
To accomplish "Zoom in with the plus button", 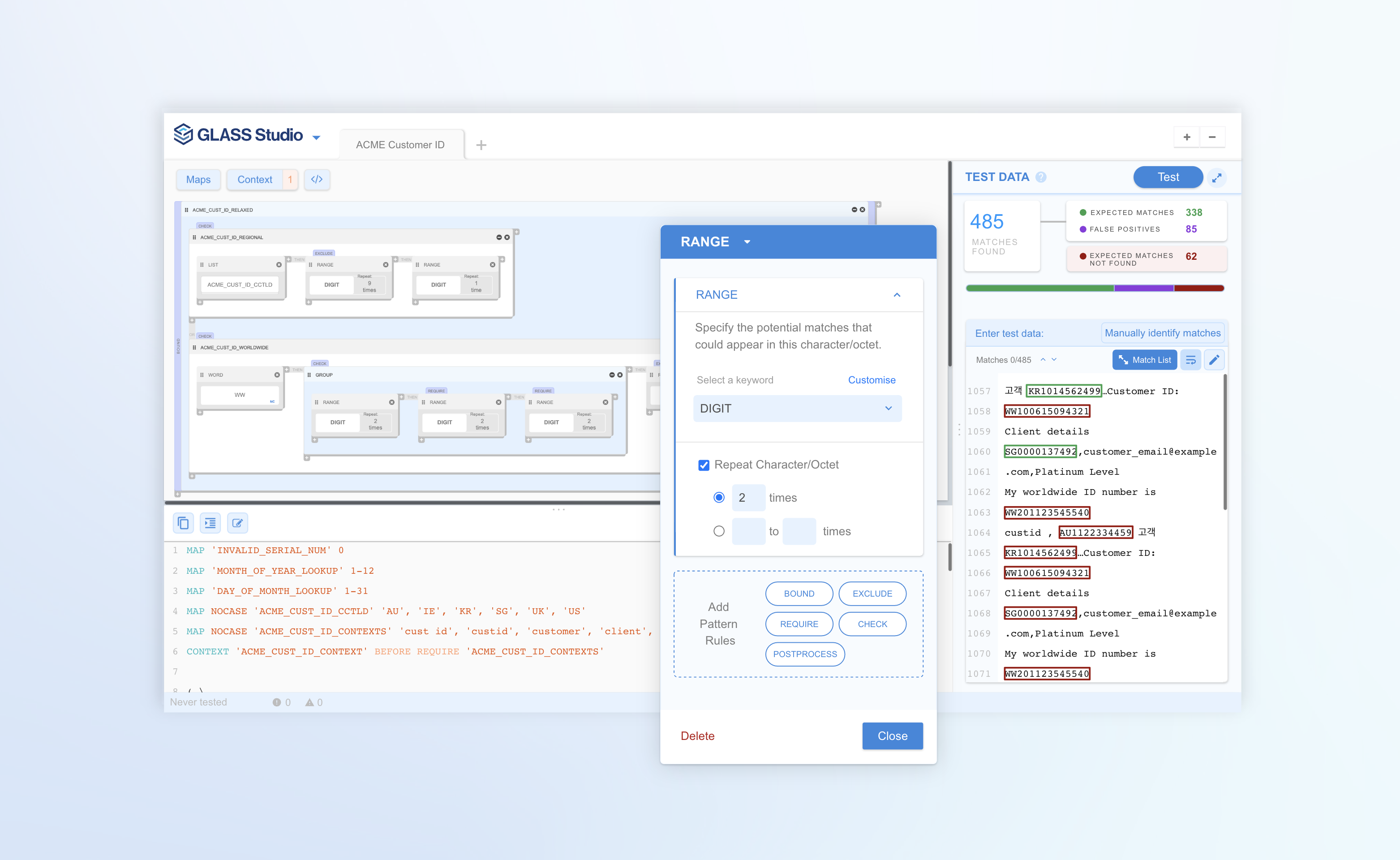I will (x=1187, y=137).
